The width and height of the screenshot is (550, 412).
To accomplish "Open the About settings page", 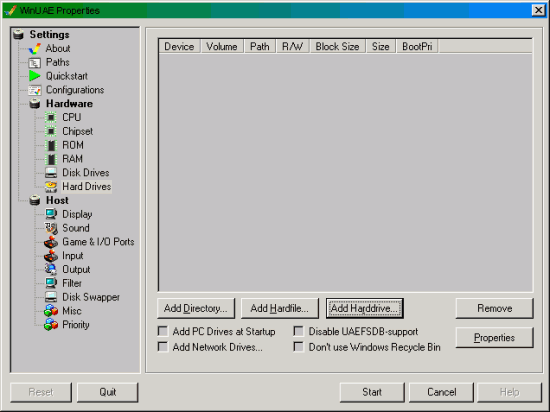I will pos(58,48).
